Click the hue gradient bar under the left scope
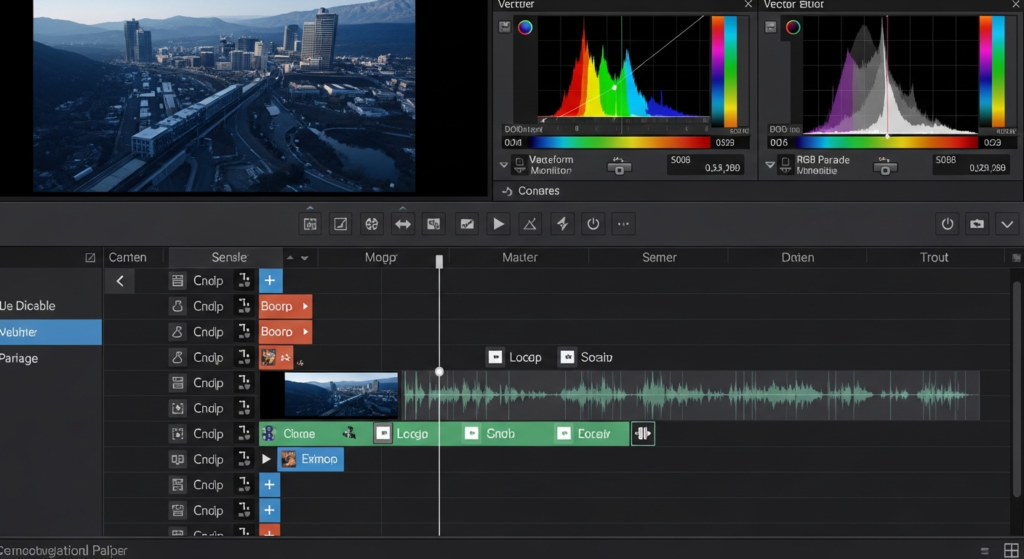This screenshot has height=559, width=1024. coord(620,143)
